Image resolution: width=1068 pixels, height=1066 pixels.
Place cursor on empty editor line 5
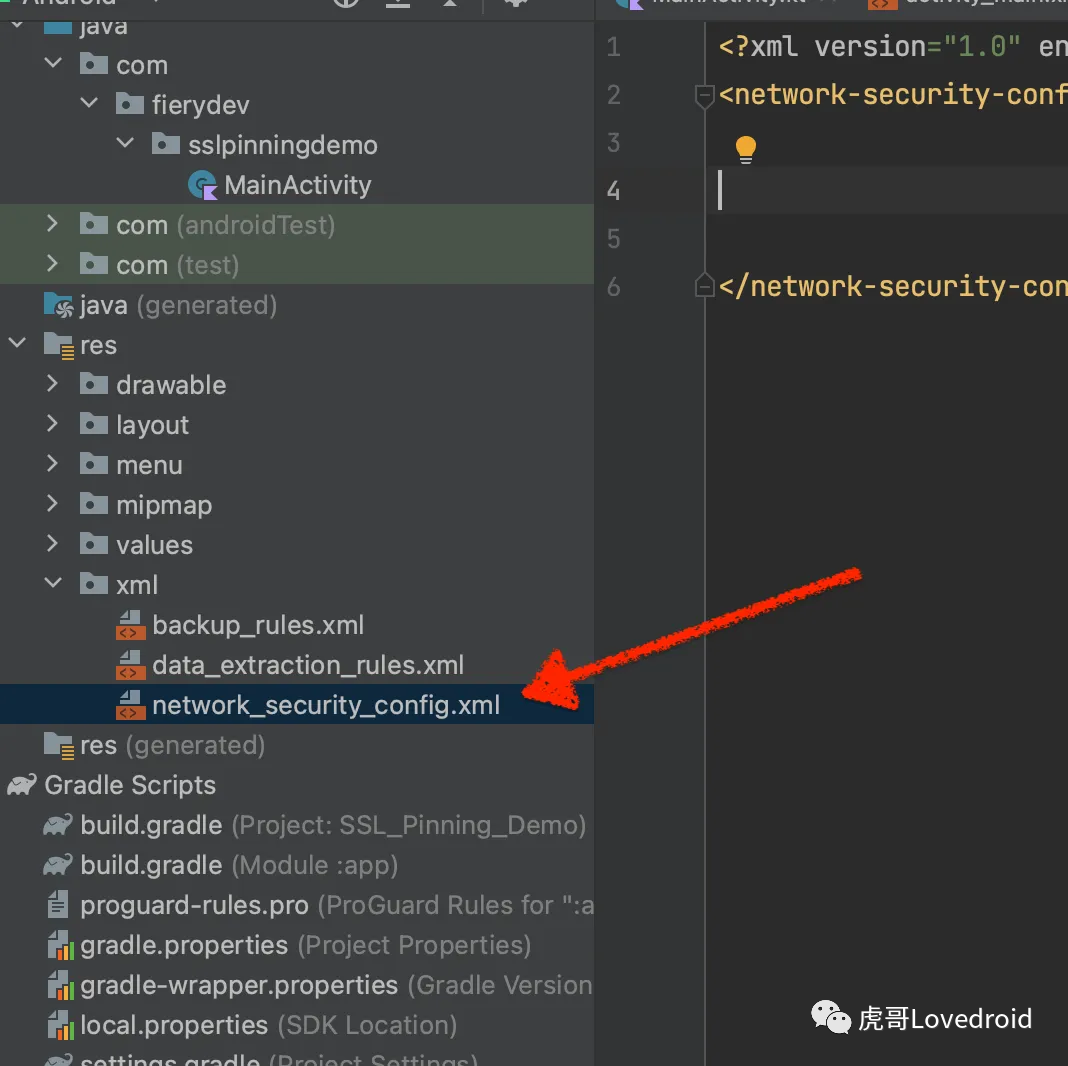coord(885,238)
